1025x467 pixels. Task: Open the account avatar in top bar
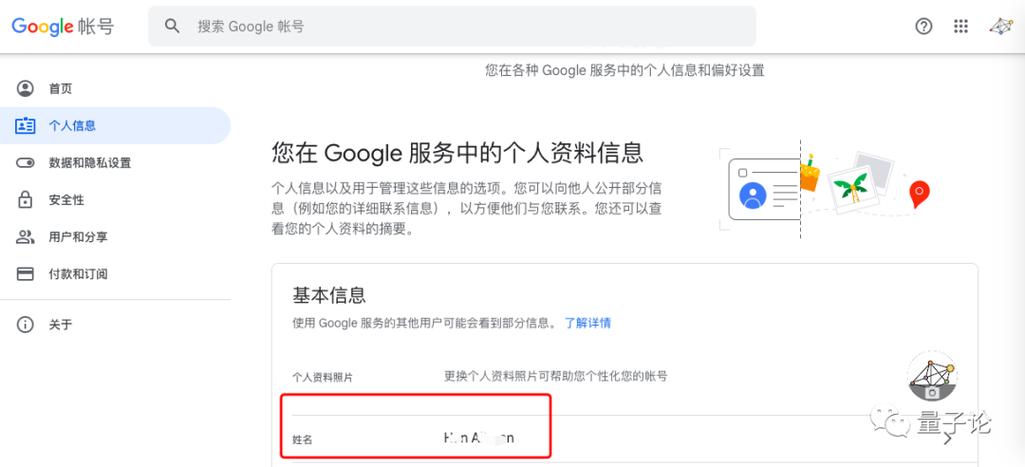(1001, 26)
